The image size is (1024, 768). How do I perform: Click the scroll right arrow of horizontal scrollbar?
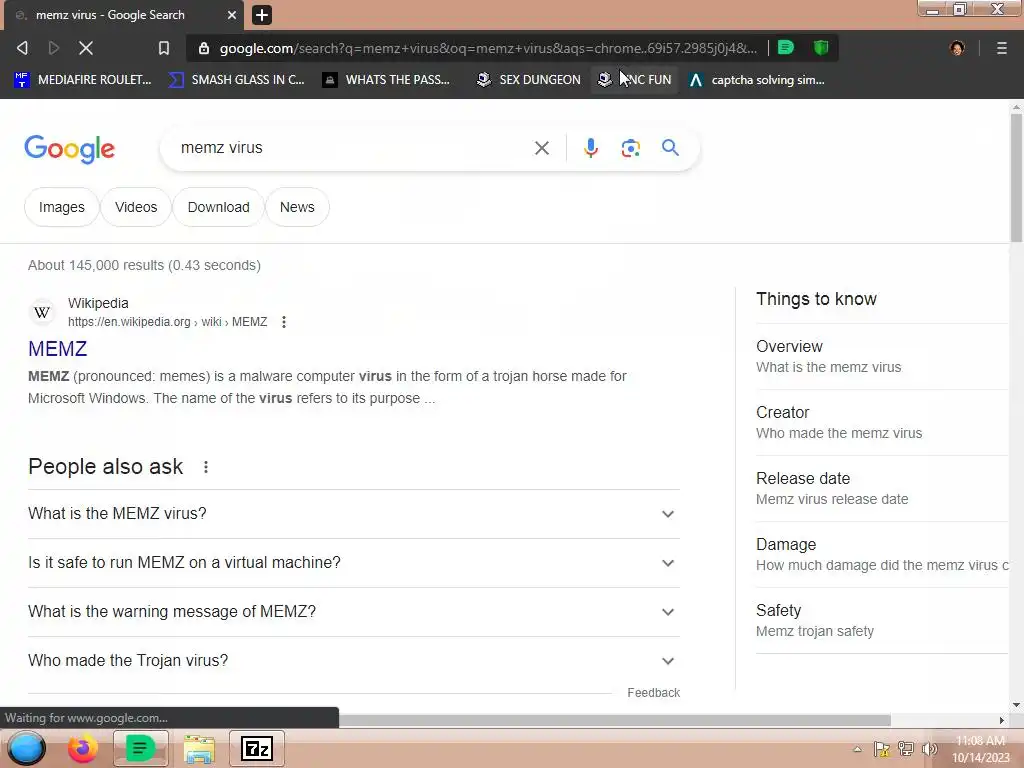(x=1001, y=720)
